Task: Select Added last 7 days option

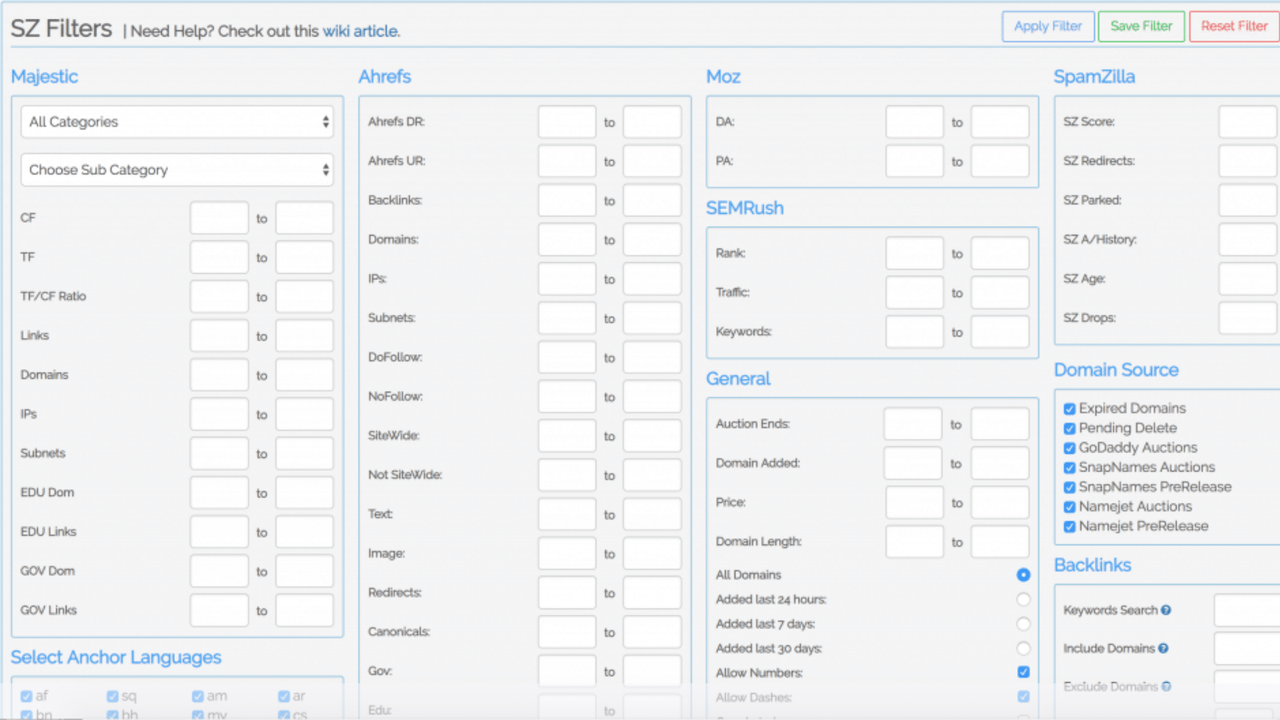Action: (x=1023, y=624)
